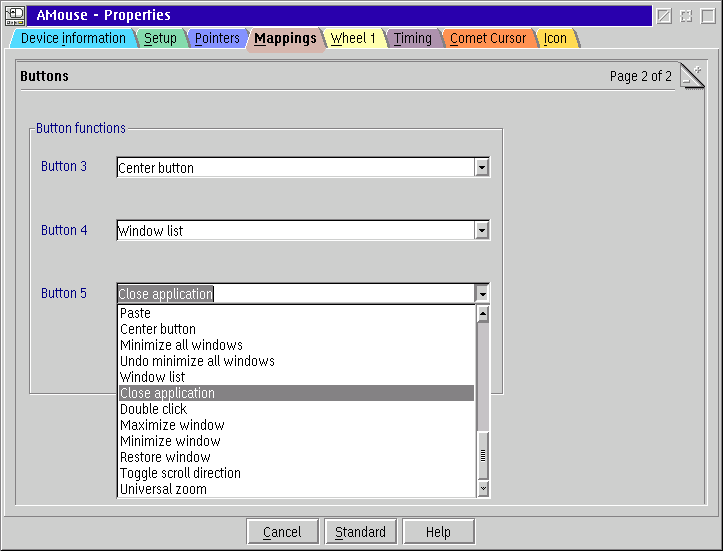Click the Button 3 Center button field

tap(296, 167)
